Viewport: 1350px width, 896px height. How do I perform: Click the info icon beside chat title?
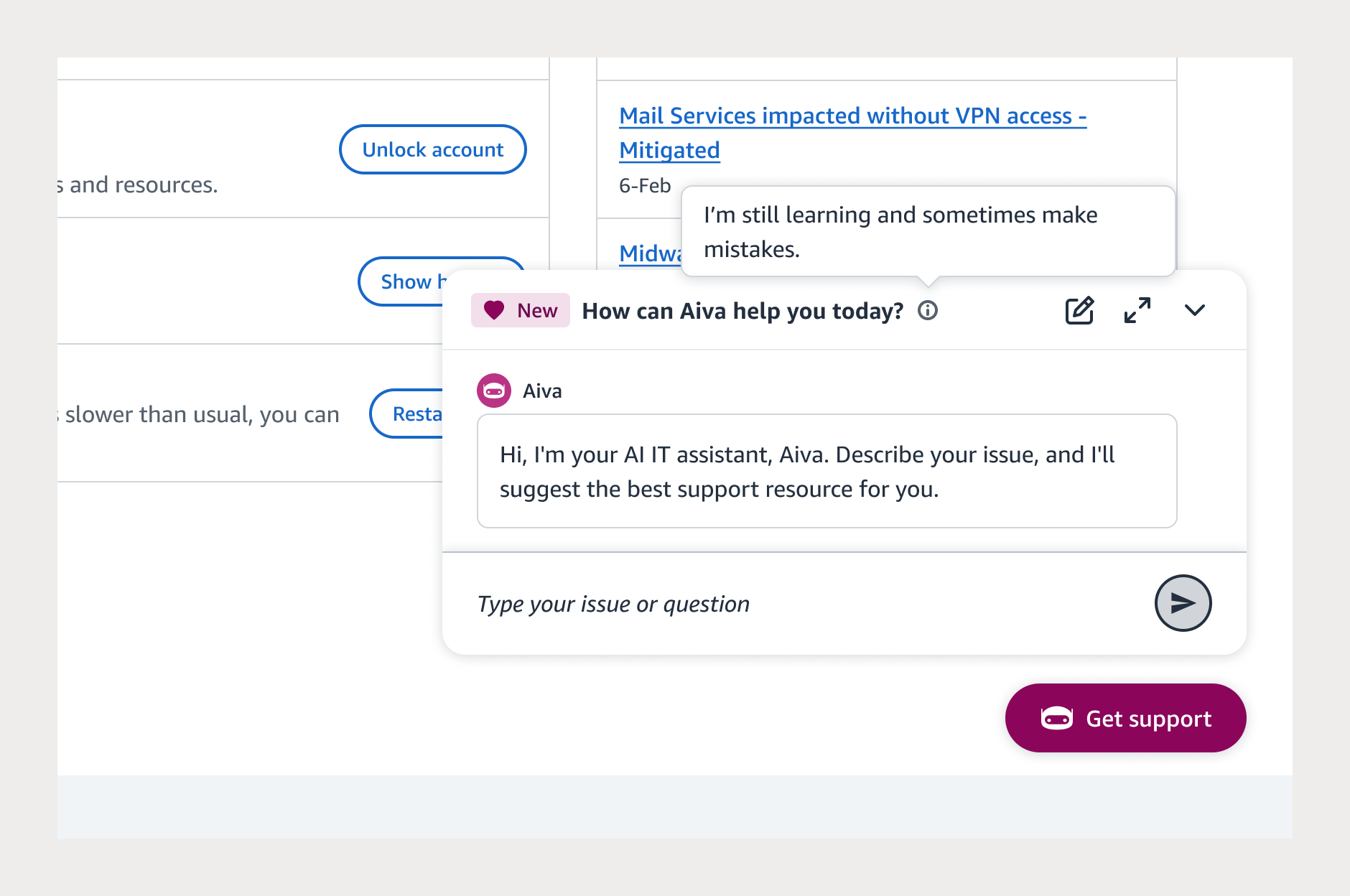928,311
